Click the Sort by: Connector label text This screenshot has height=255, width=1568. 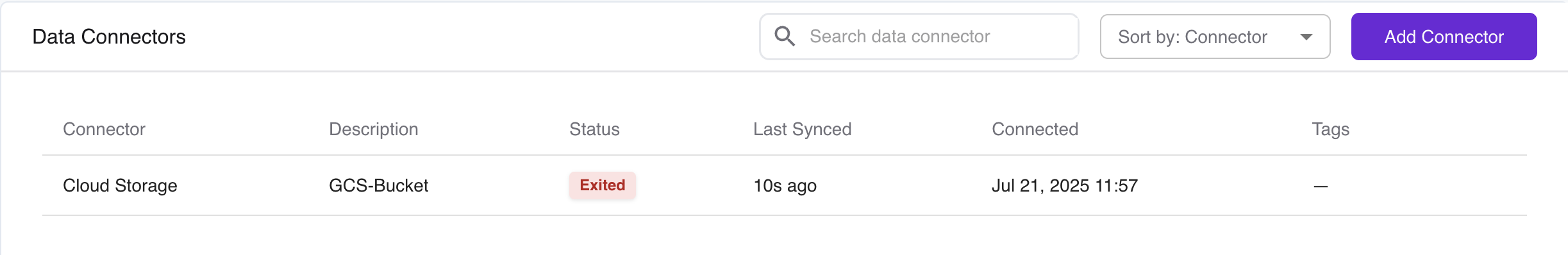point(1192,37)
